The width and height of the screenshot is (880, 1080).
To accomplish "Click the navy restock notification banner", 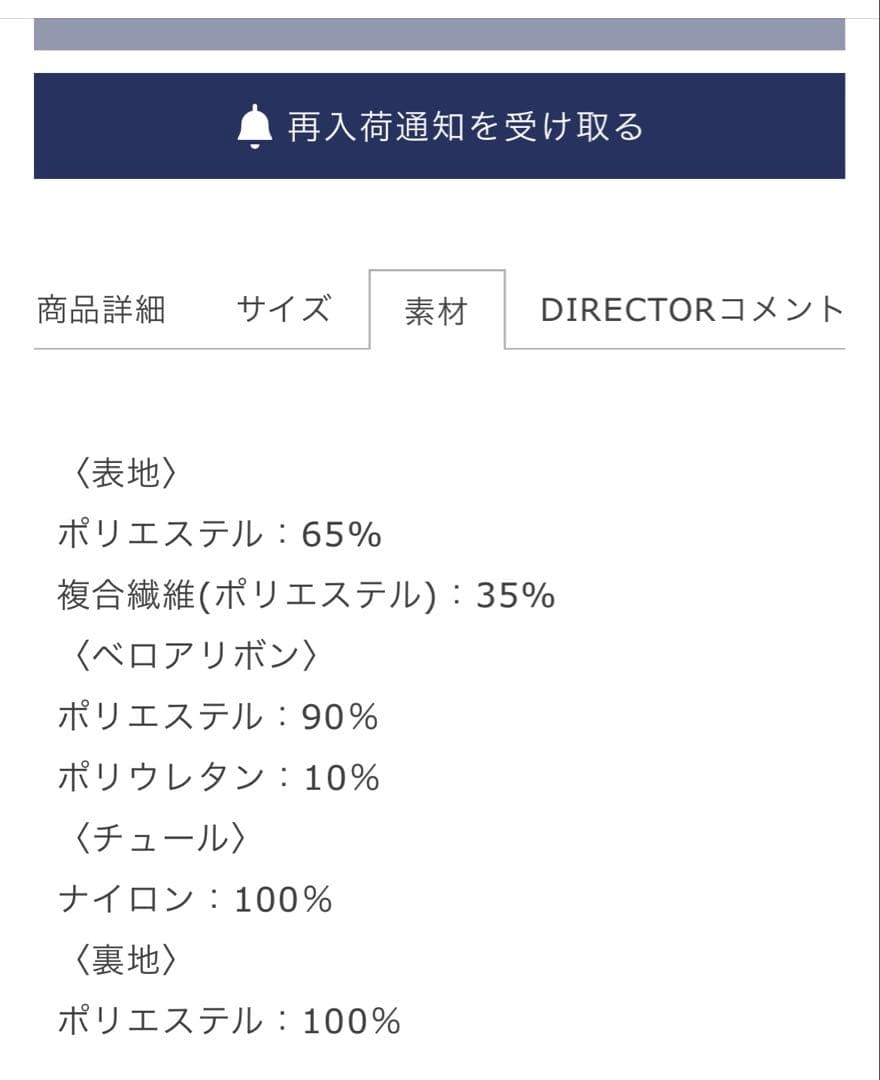I will [440, 125].
